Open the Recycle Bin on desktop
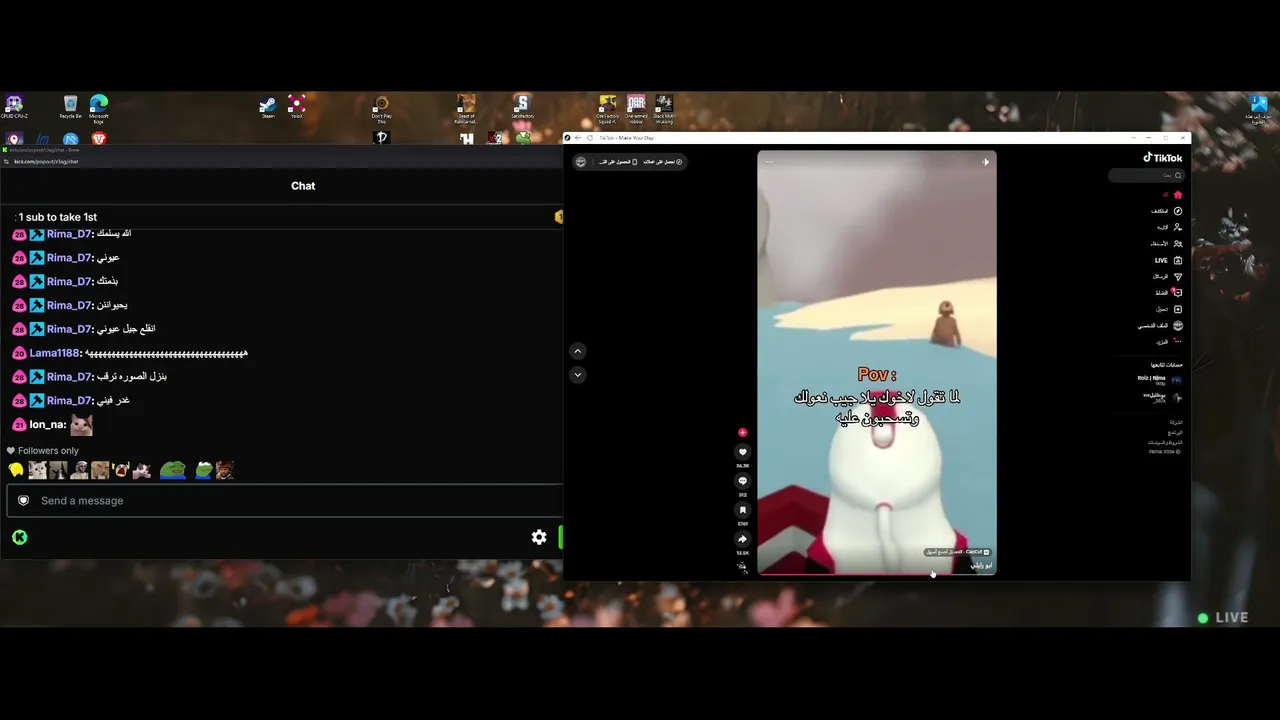This screenshot has height=720, width=1280. tap(70, 107)
